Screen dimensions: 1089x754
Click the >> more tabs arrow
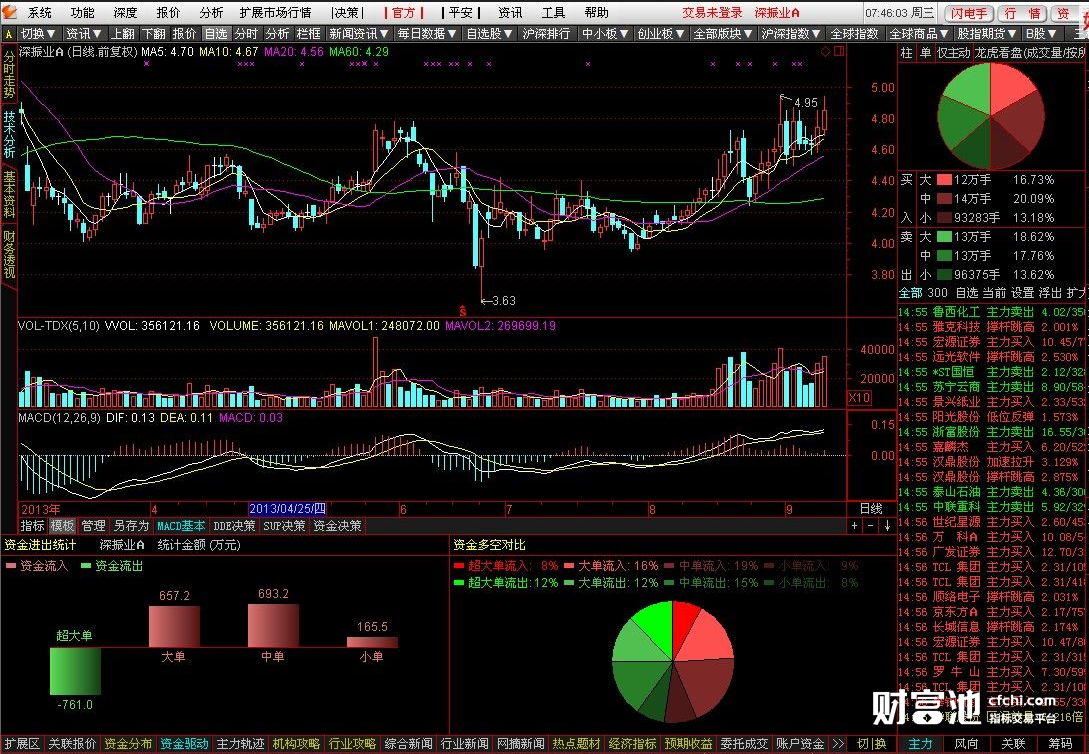[x=838, y=744]
